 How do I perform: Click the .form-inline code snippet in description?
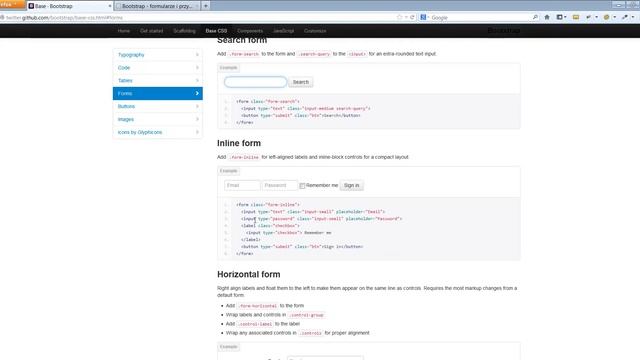244,157
